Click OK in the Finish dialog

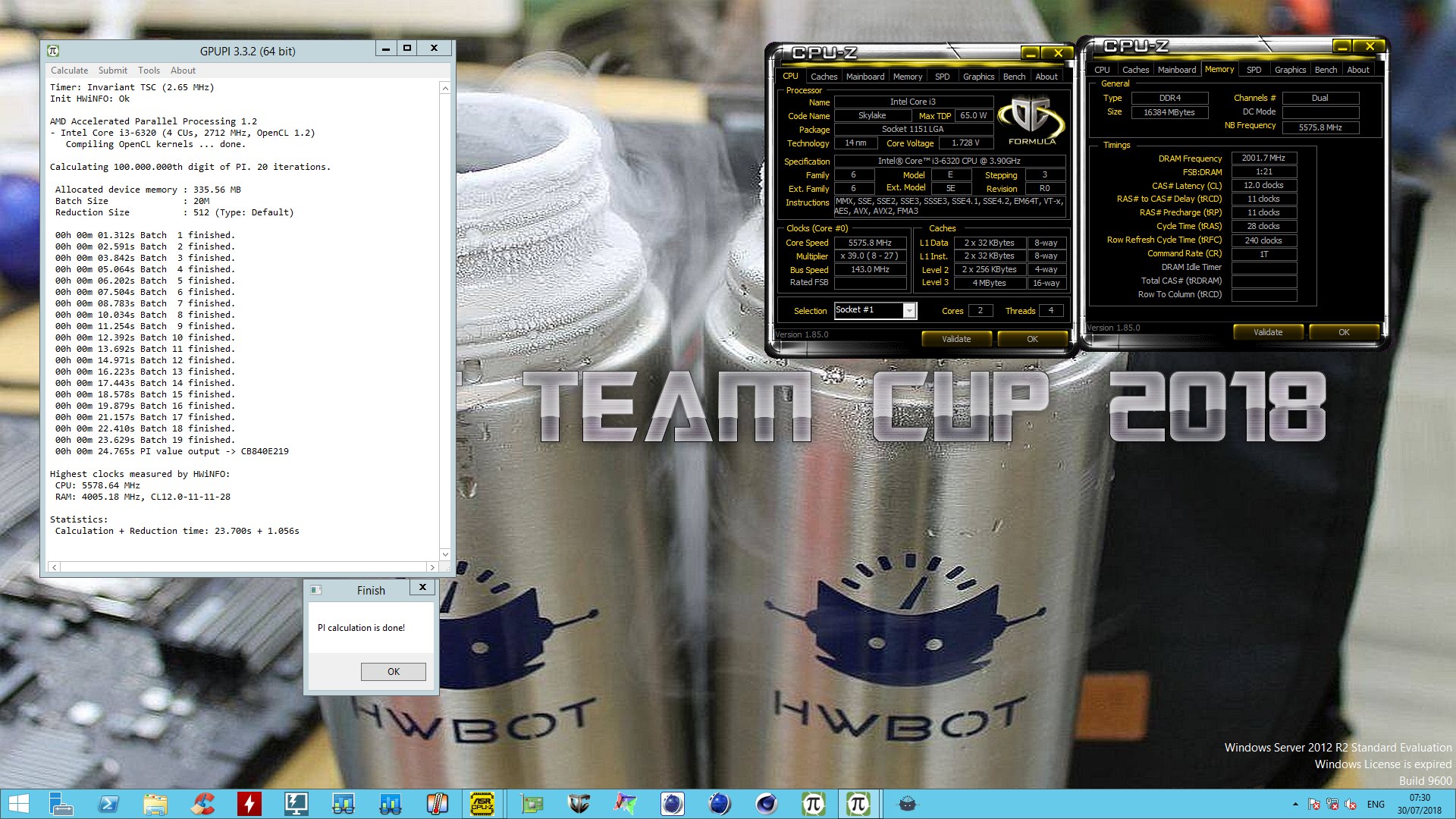(x=393, y=672)
